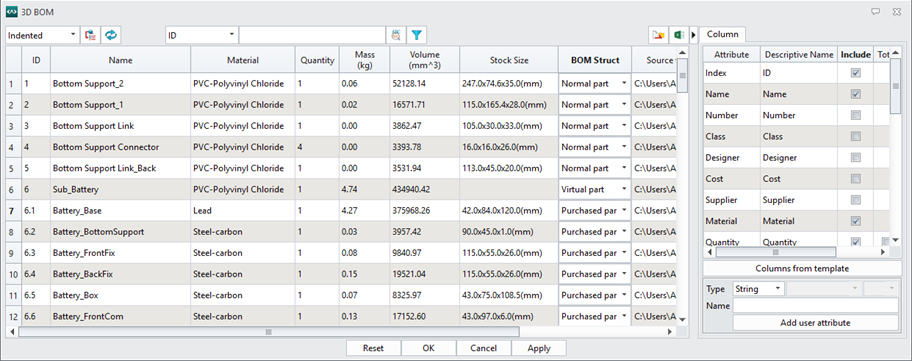The image size is (912, 361).
Task: Click the comment bubble icon in title bar
Action: 875,11
